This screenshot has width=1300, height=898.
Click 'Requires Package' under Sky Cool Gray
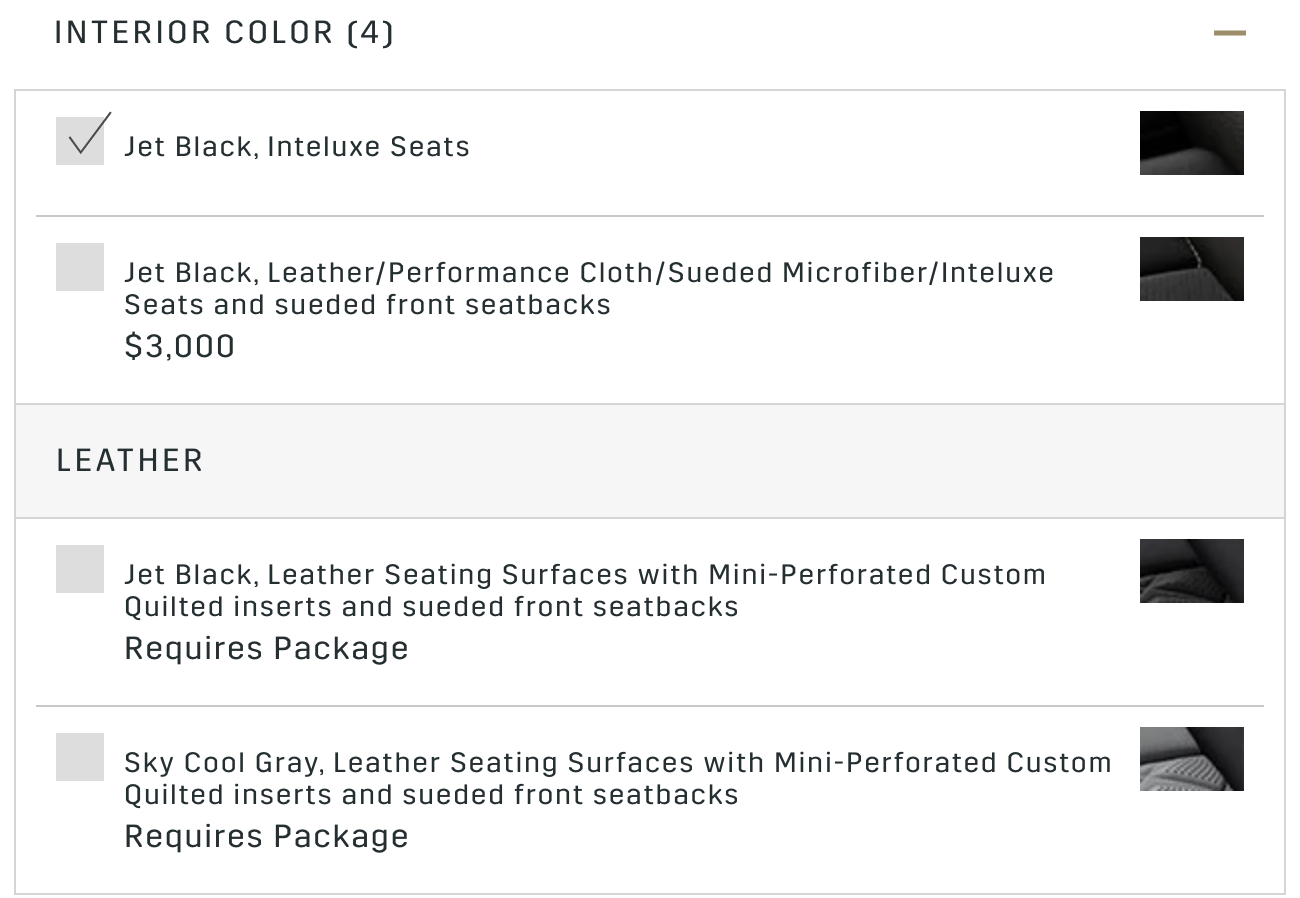(266, 836)
